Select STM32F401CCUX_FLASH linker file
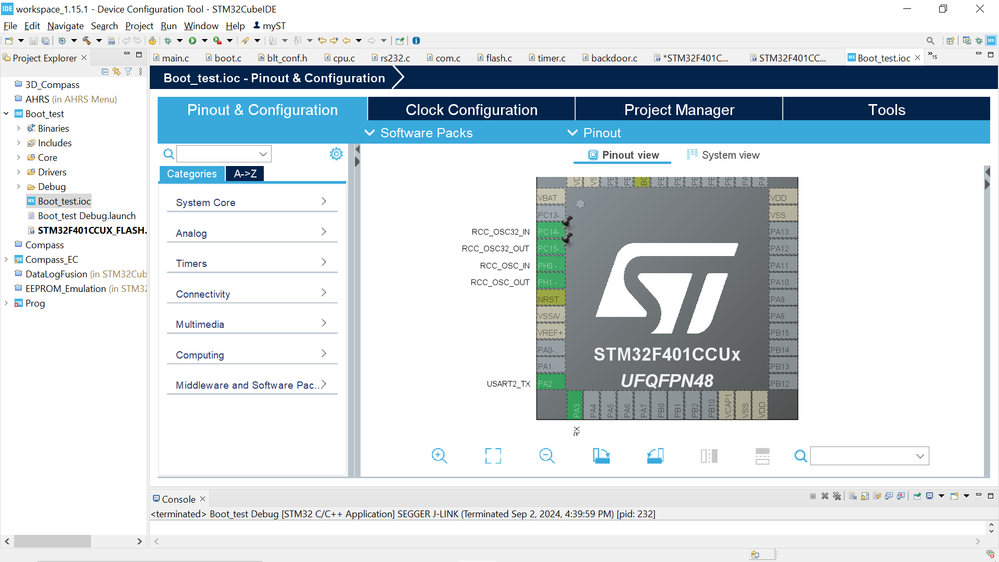This screenshot has height=562, width=999. (87, 230)
